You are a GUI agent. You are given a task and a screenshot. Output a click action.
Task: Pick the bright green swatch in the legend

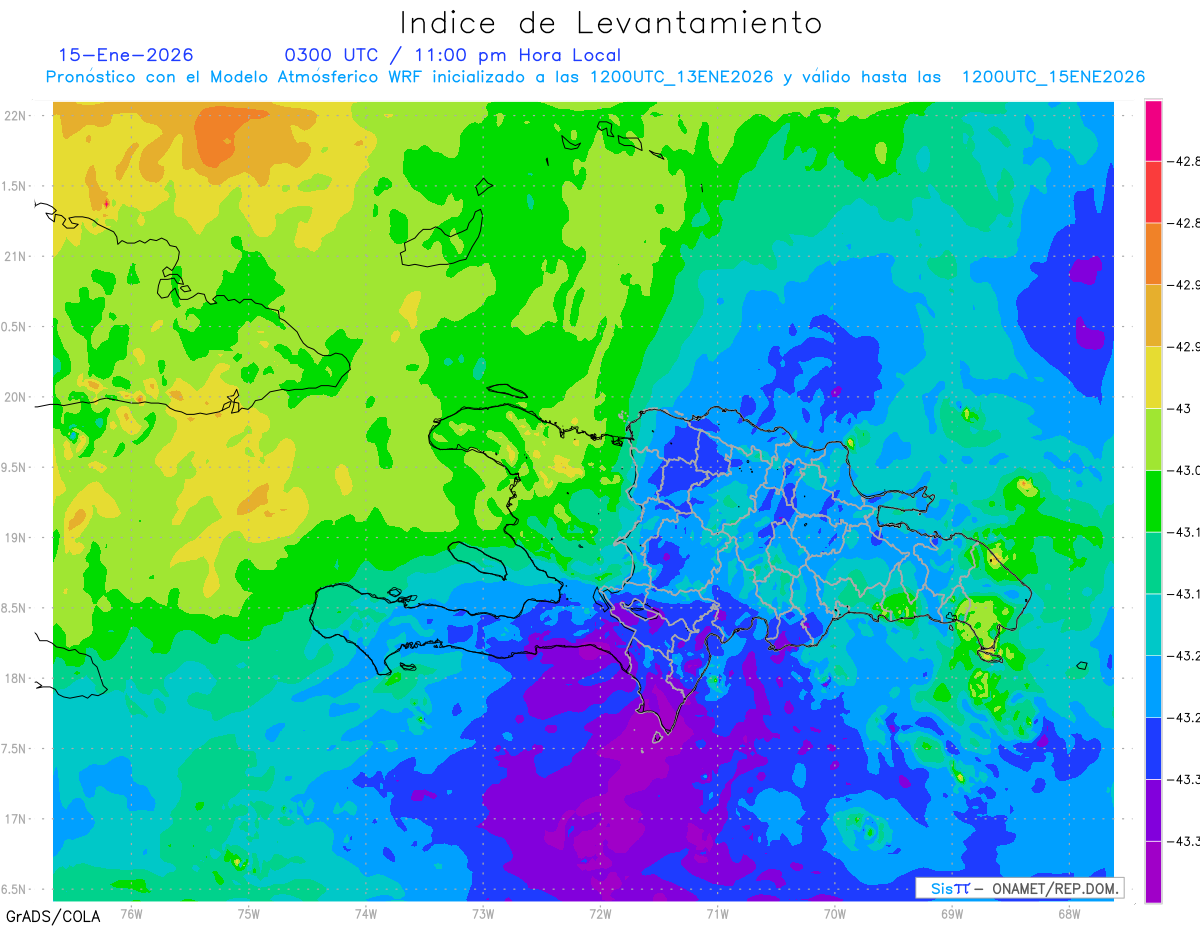(1153, 501)
